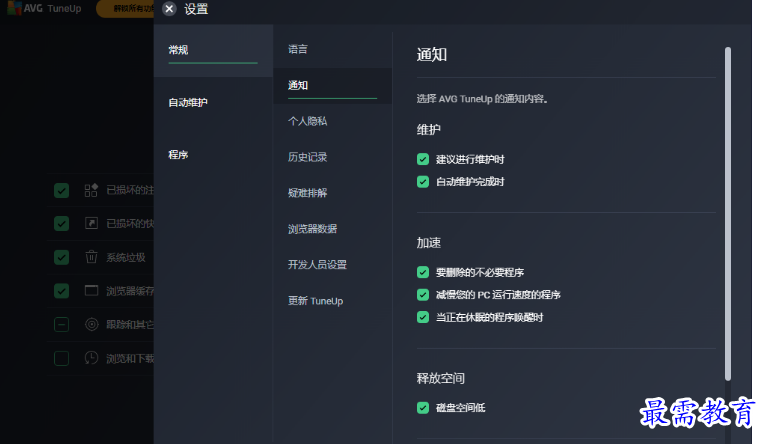Click the 系统垃圾 label in background list

click(126, 257)
